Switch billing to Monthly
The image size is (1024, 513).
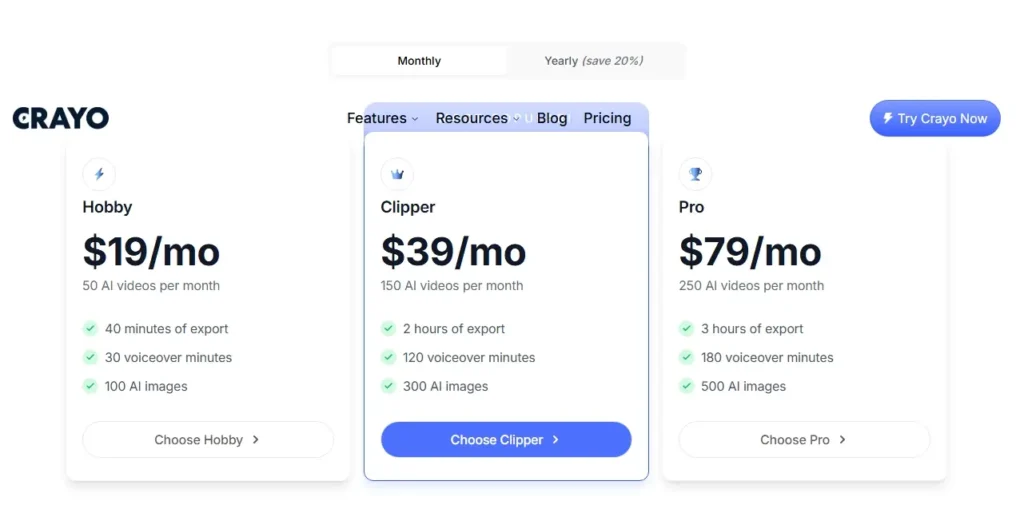pyautogui.click(x=419, y=61)
